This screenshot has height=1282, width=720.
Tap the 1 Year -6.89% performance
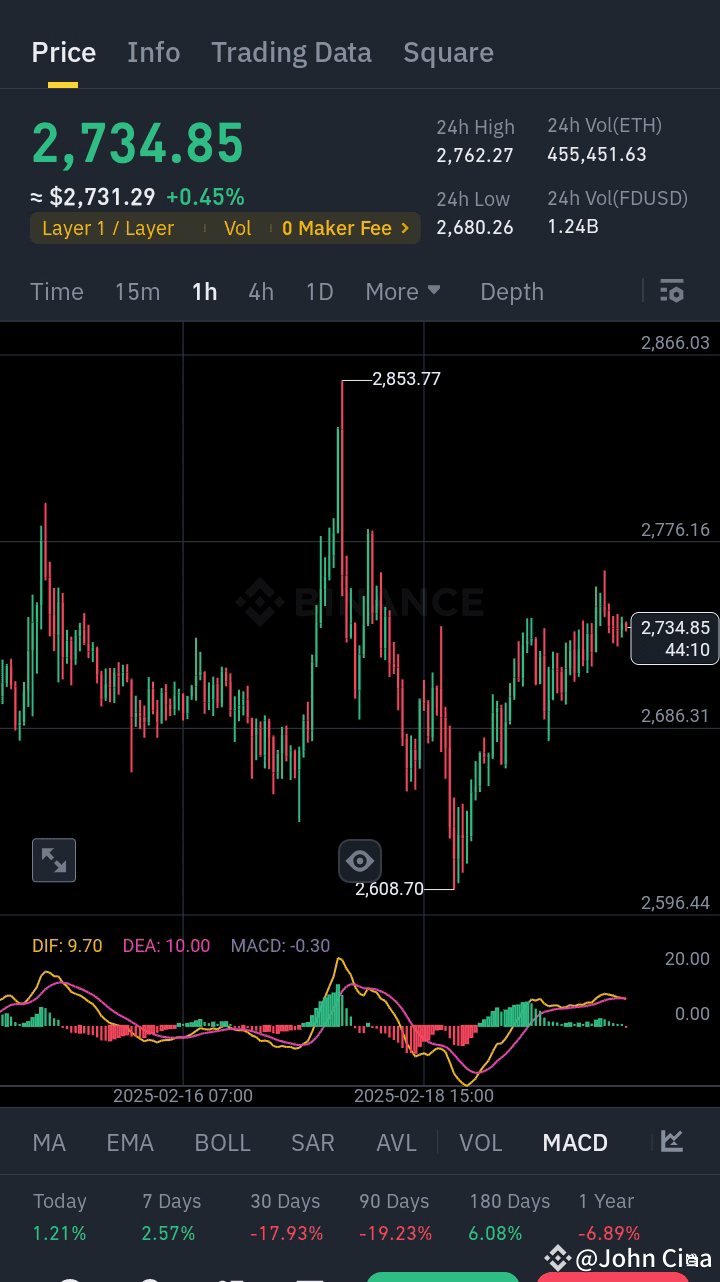[x=608, y=1217]
